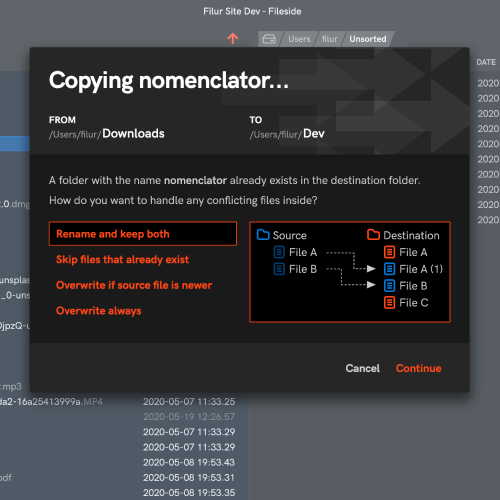Click date 2020-05-08 19:53.31
This screenshot has height=500, width=500.
pyautogui.click(x=189, y=477)
